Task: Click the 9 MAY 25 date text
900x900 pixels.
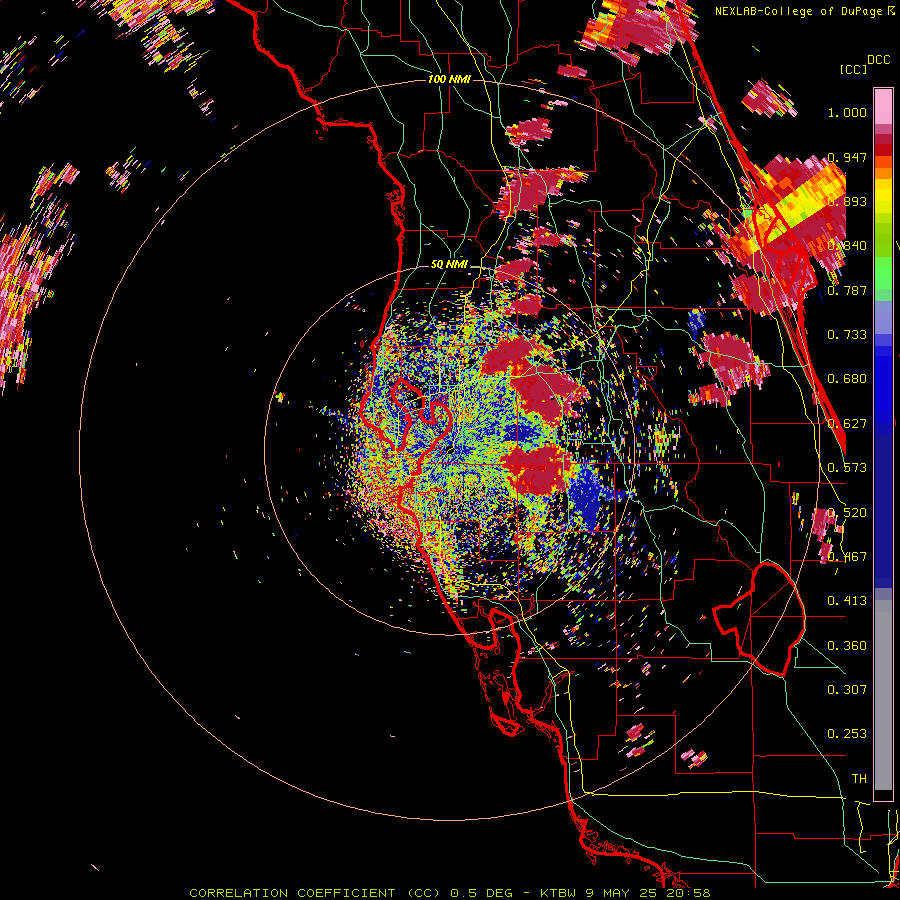Action: 623,893
